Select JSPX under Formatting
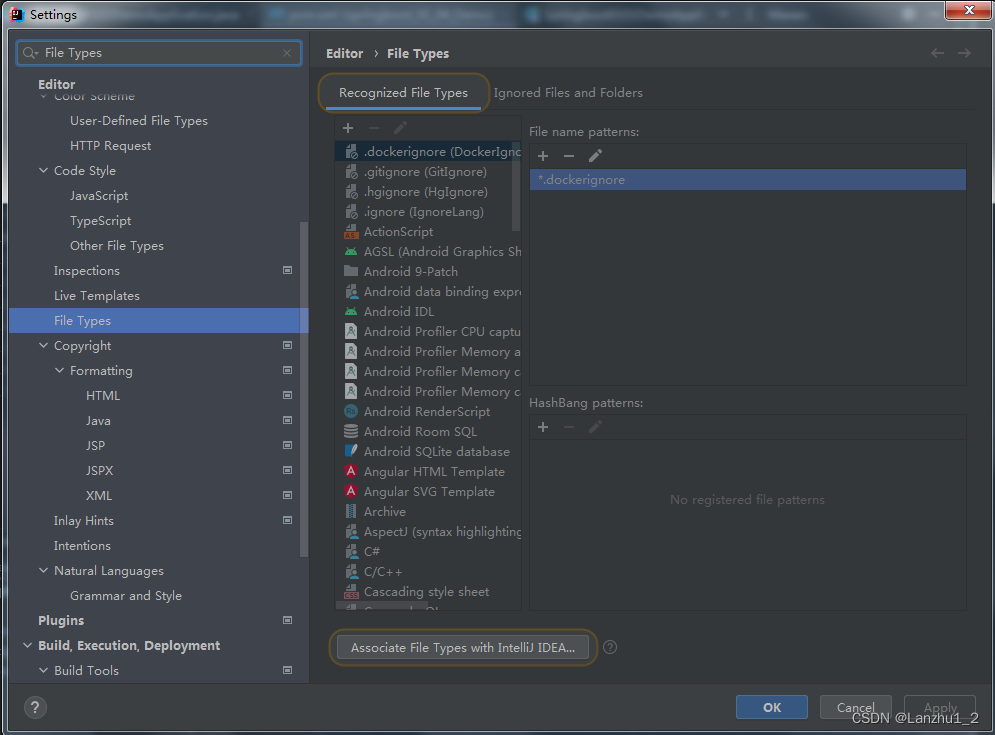This screenshot has height=735, width=995. coord(100,471)
